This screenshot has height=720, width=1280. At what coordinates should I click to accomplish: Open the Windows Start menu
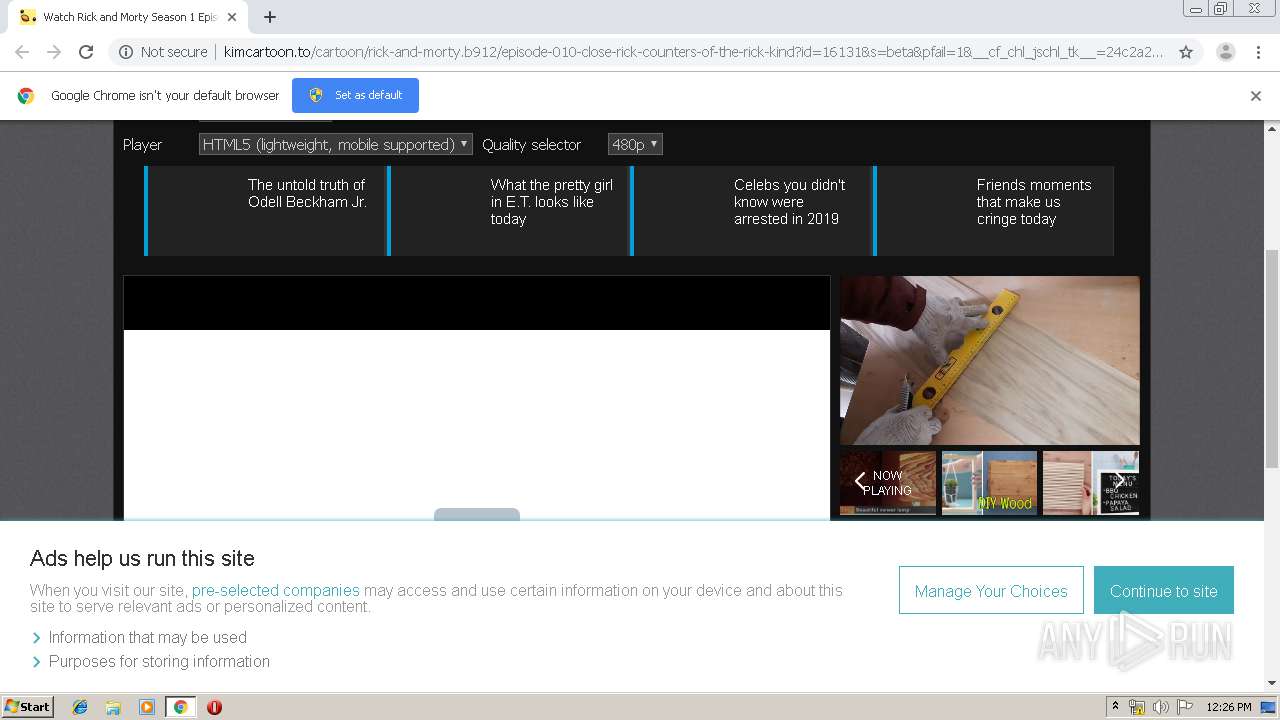(x=28, y=706)
